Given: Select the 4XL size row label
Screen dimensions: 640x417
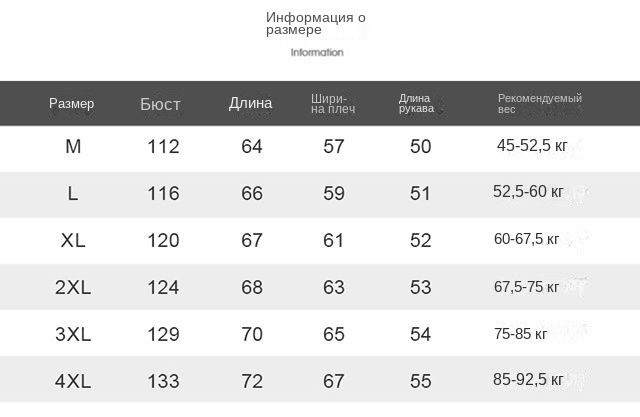Looking at the screenshot, I should pos(73,381).
